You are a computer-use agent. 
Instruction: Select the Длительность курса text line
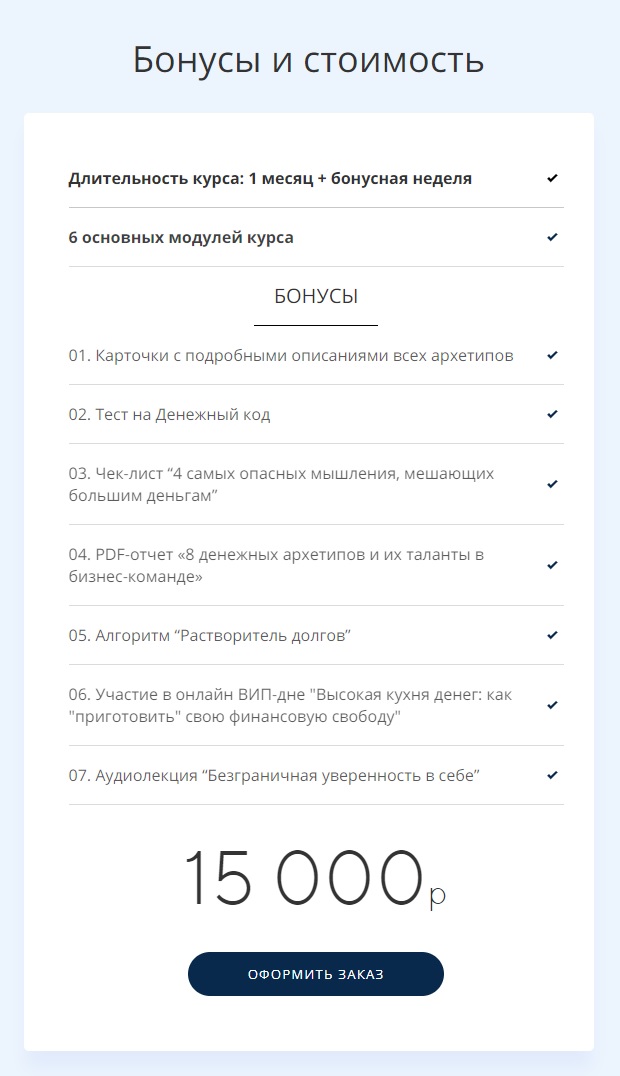270,179
